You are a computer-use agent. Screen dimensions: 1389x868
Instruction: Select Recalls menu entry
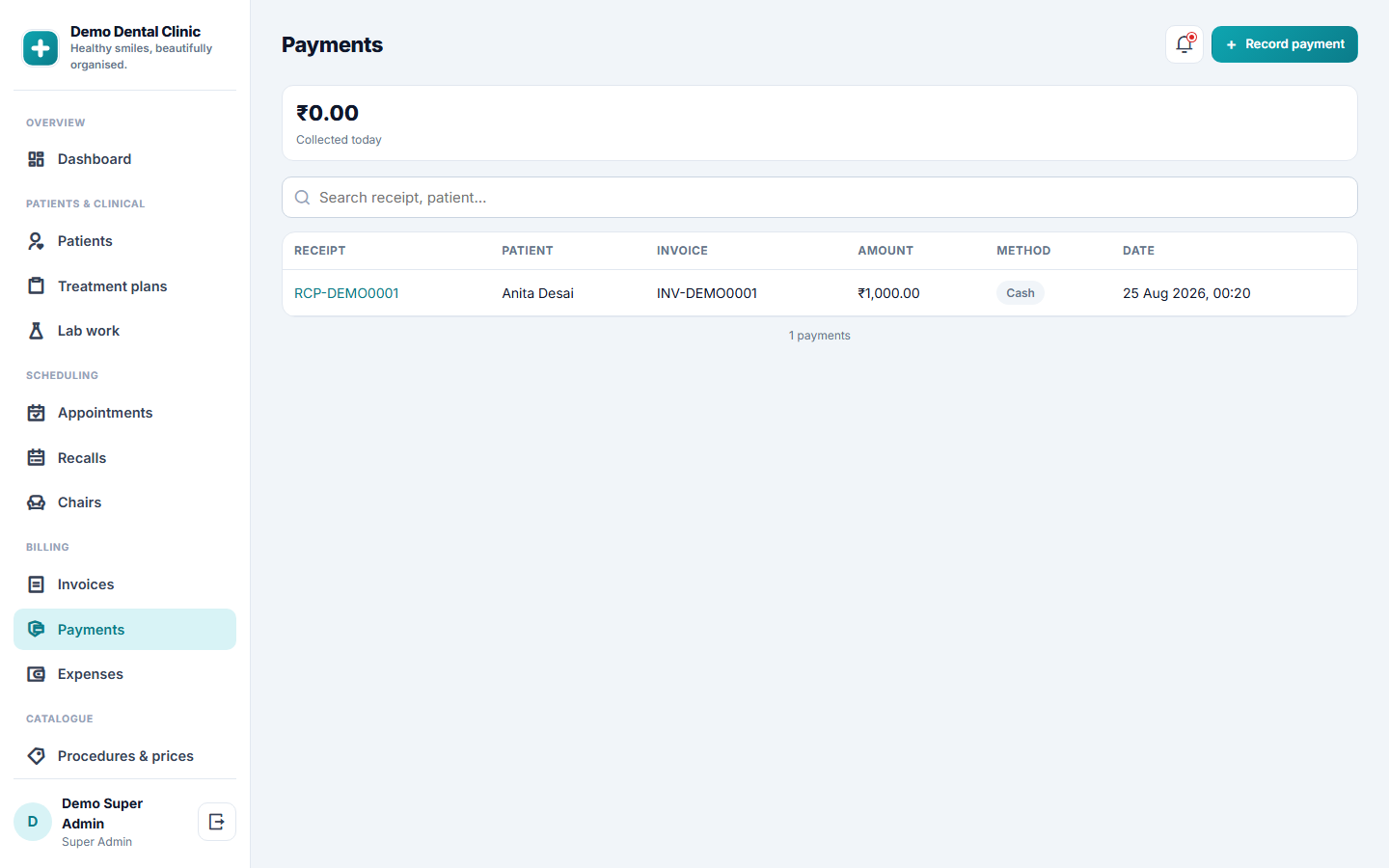[x=124, y=458]
